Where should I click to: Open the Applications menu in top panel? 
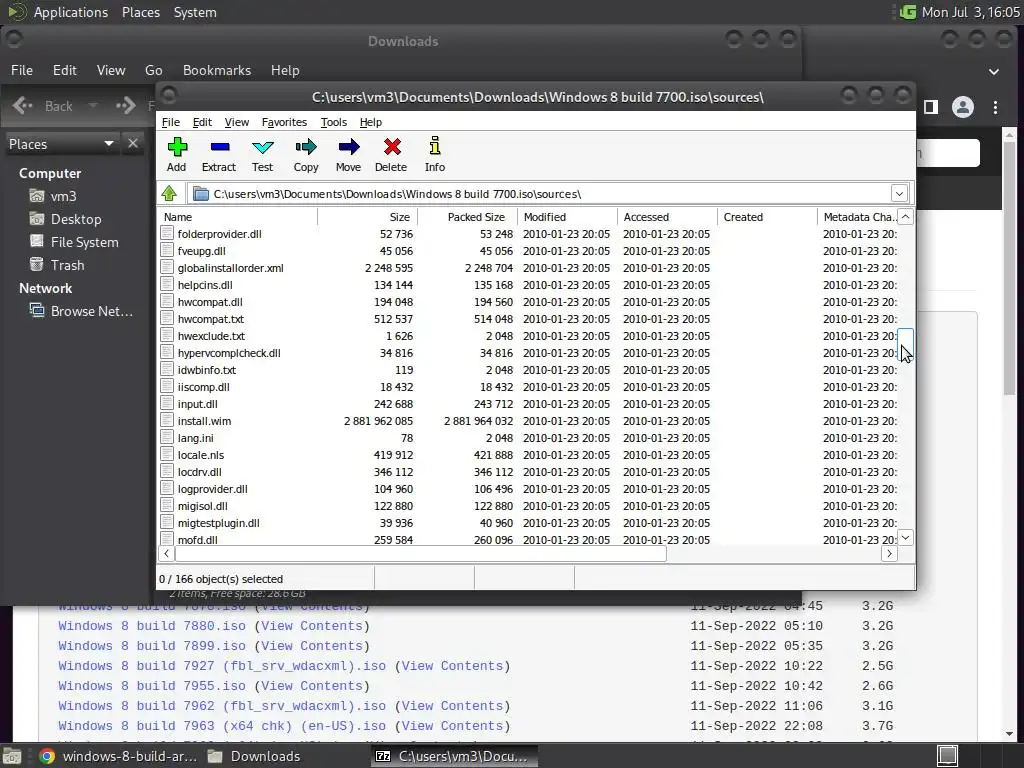coord(71,12)
